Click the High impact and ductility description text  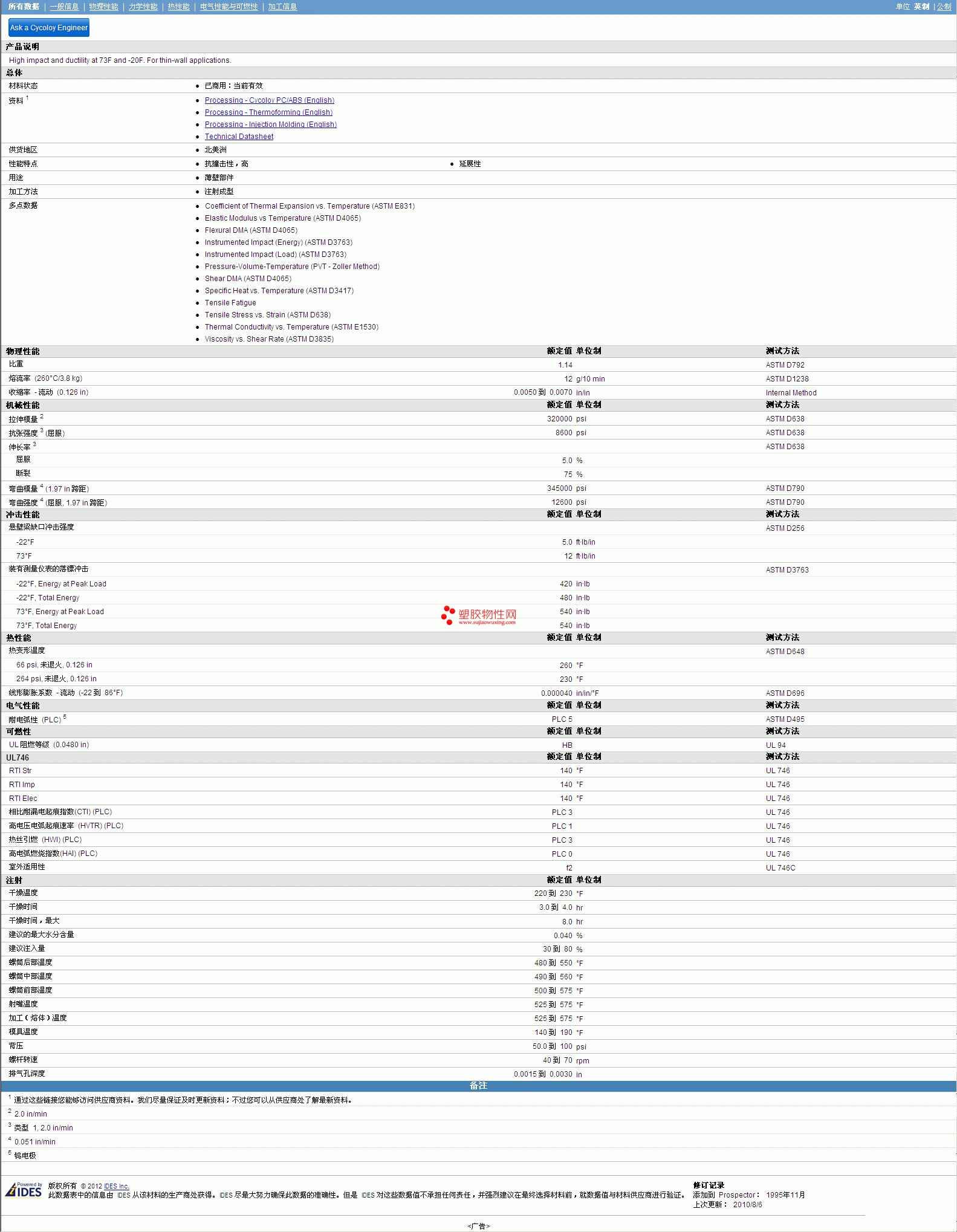click(x=120, y=60)
